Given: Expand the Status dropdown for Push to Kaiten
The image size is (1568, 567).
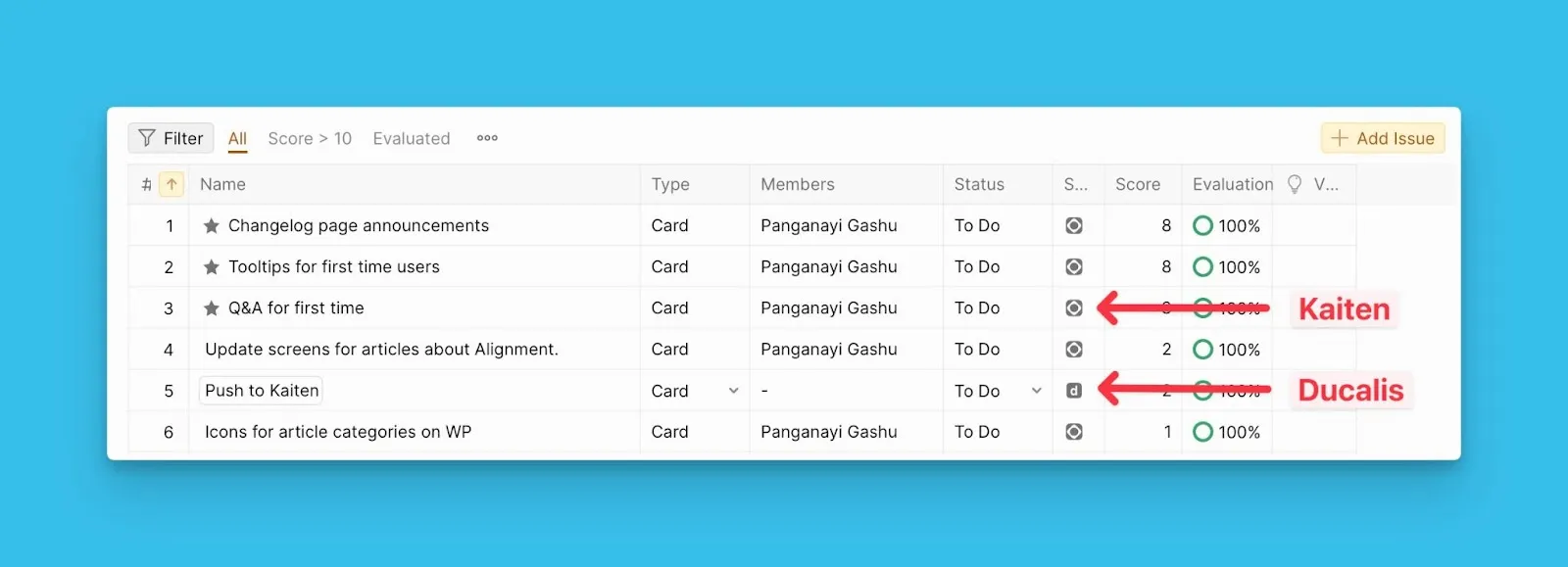Looking at the screenshot, I should (x=1036, y=391).
